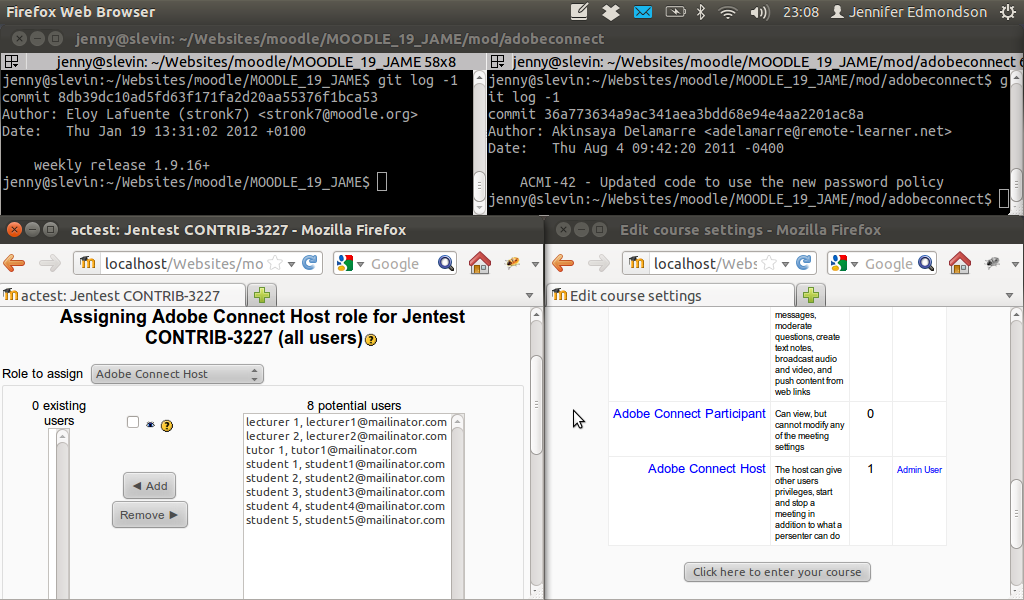Click the Add button

click(x=150, y=486)
